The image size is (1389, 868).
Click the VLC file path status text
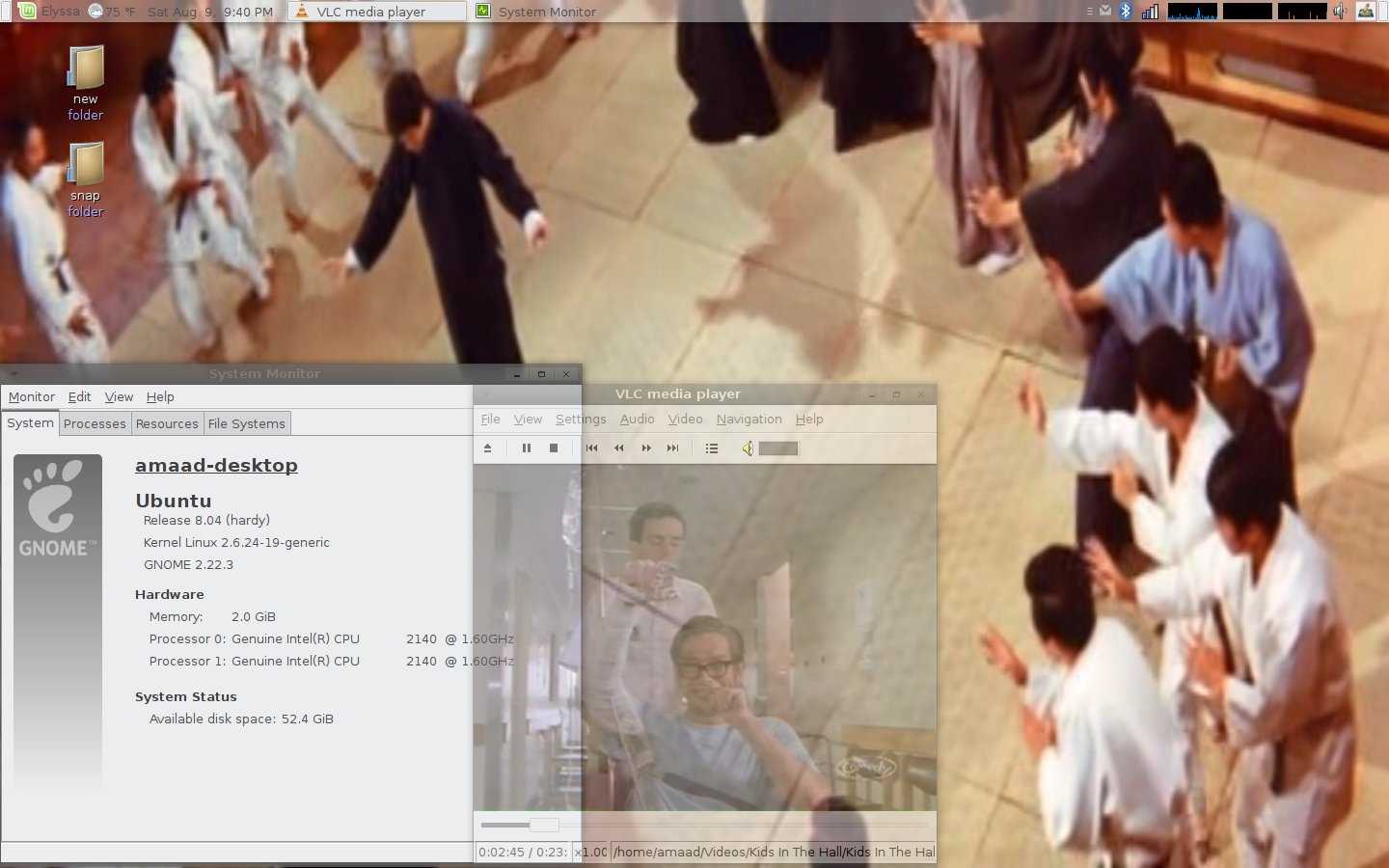point(774,853)
